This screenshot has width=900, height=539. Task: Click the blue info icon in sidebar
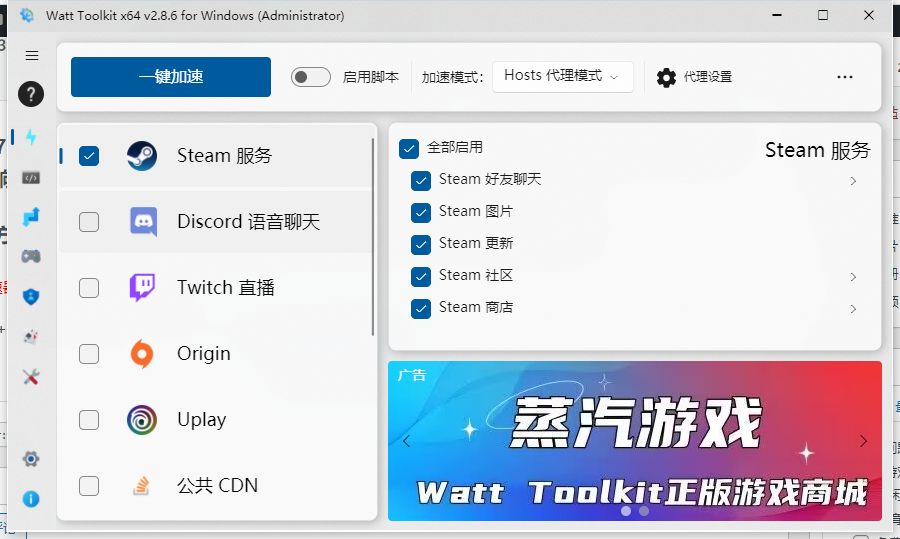coord(31,499)
